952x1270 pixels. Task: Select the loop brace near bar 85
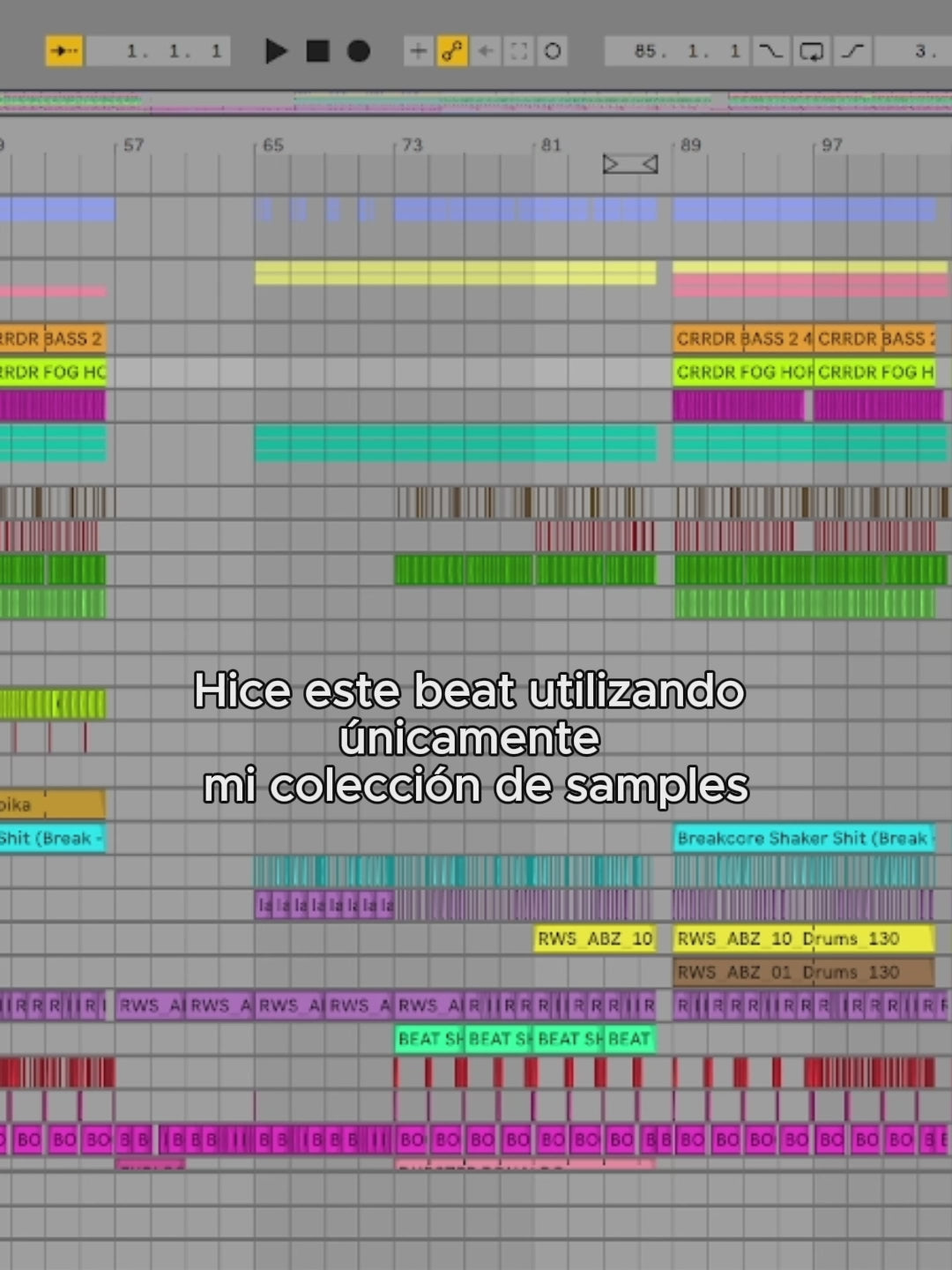630,164
